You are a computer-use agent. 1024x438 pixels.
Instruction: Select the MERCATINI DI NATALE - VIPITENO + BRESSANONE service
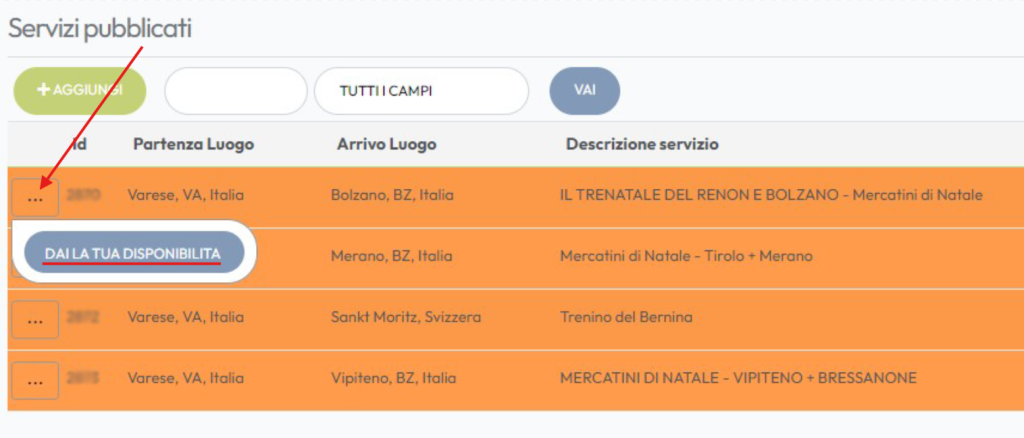click(x=738, y=378)
